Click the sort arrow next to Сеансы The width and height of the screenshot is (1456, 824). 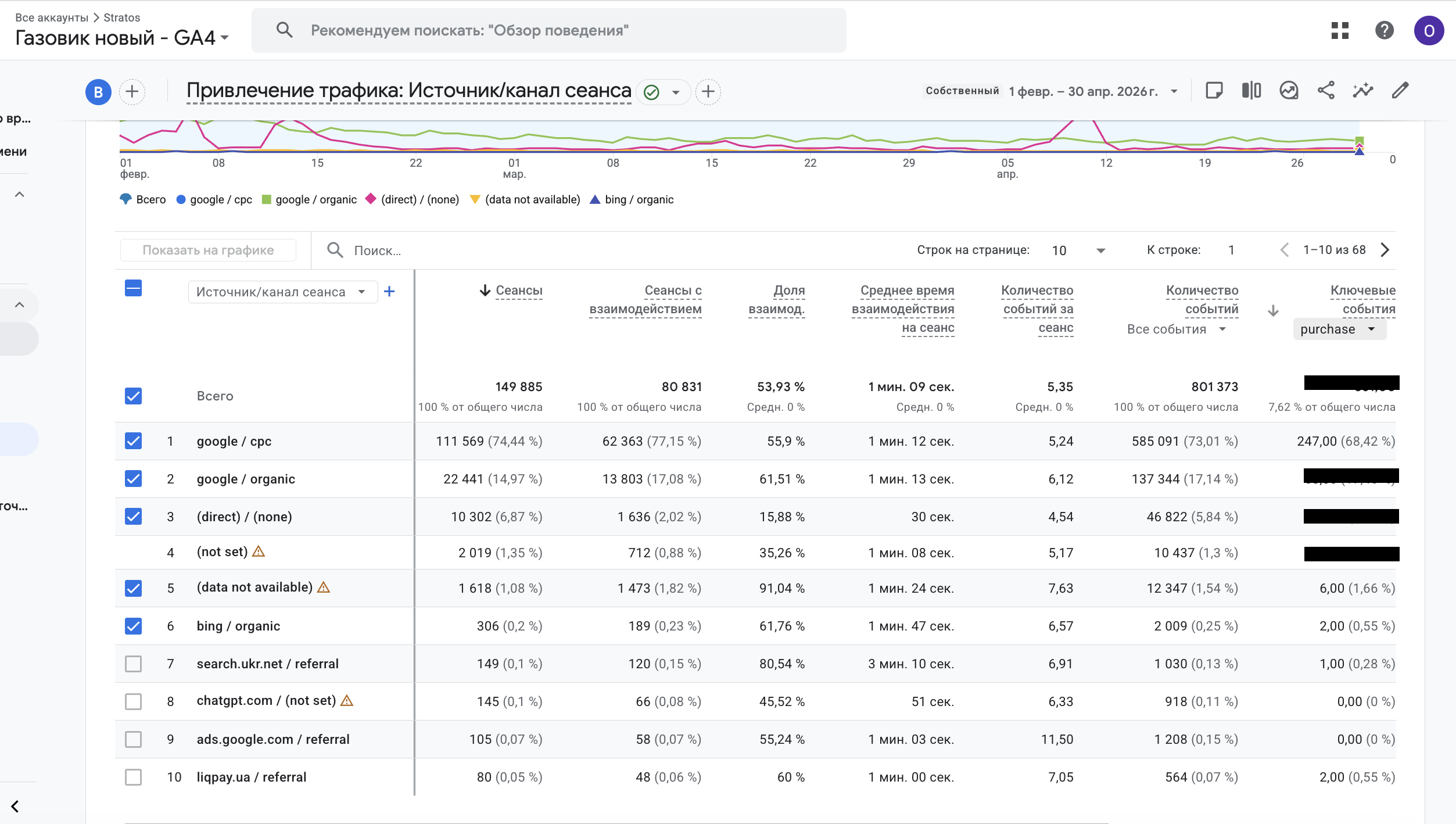click(485, 291)
